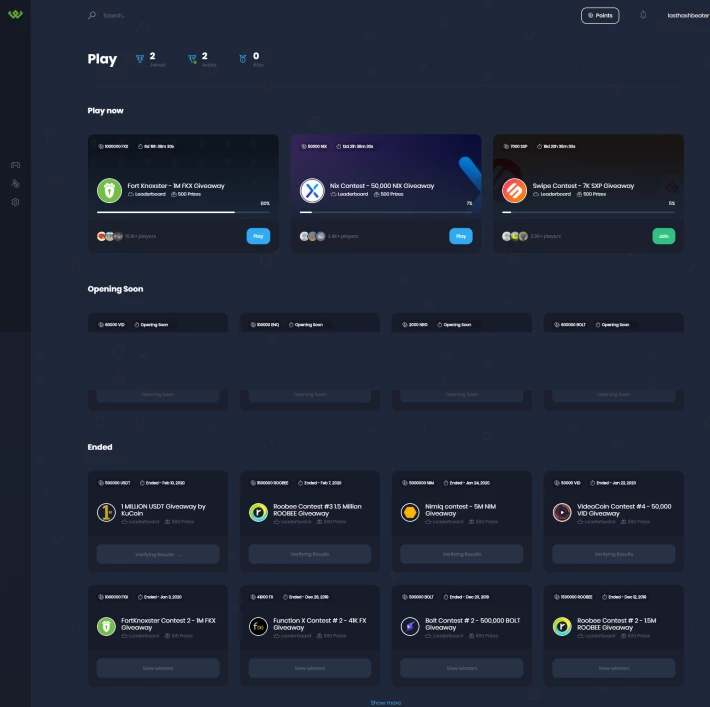Open the Function X Contest #2 41K FX title

point(320,624)
